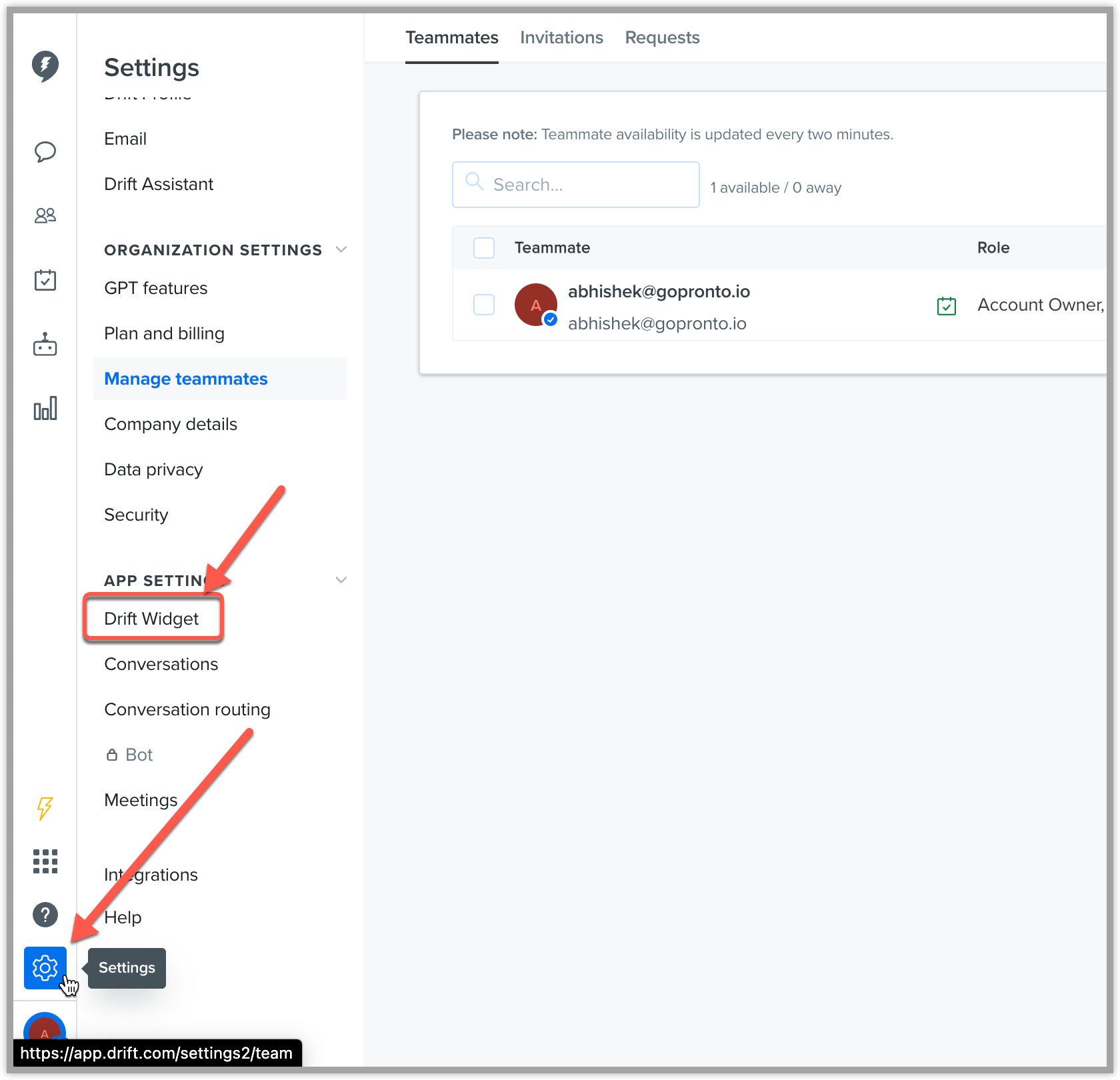
Task: Open the Reports bar chart icon
Action: pyautogui.click(x=45, y=408)
